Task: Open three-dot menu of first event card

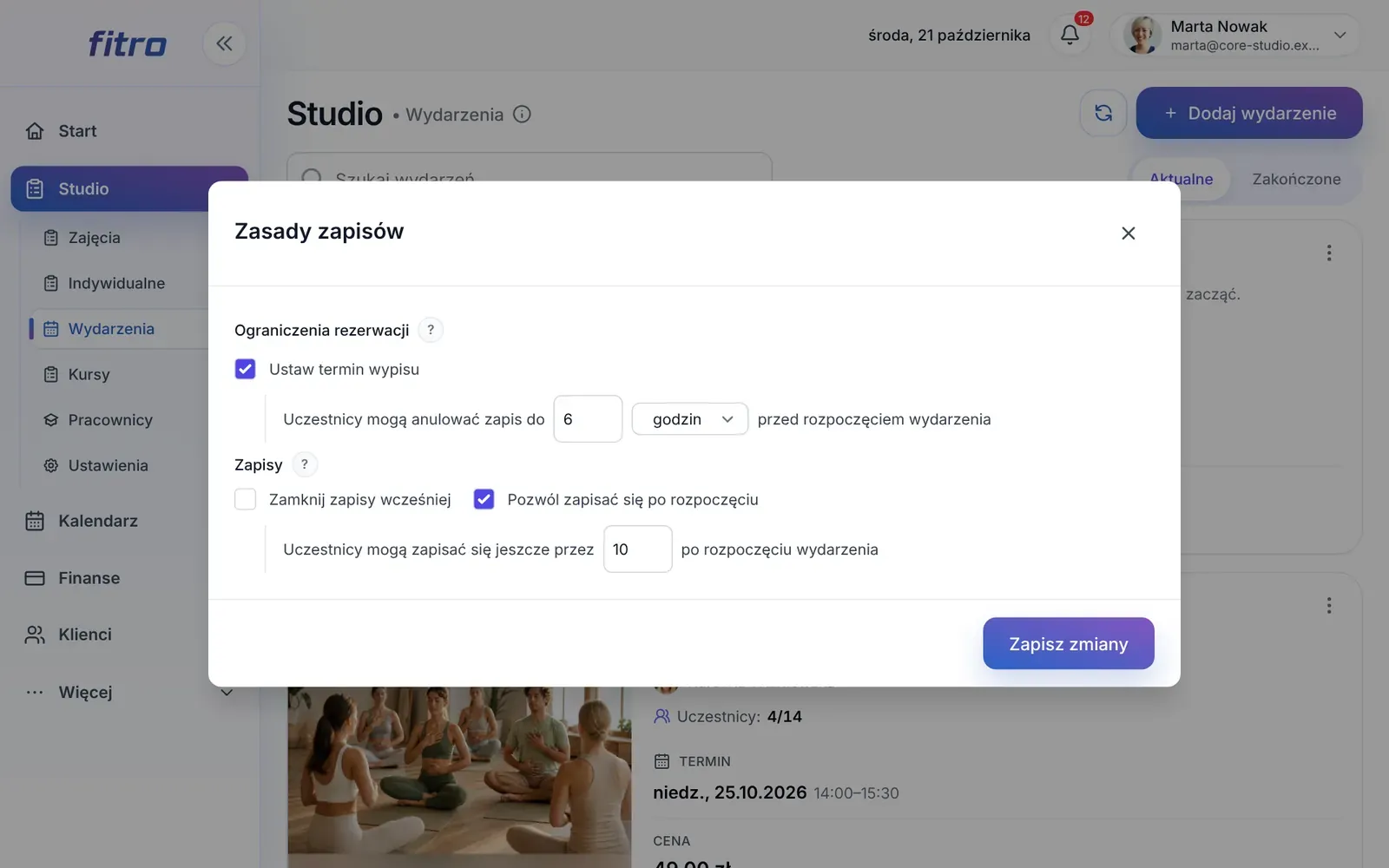Action: coord(1329,253)
